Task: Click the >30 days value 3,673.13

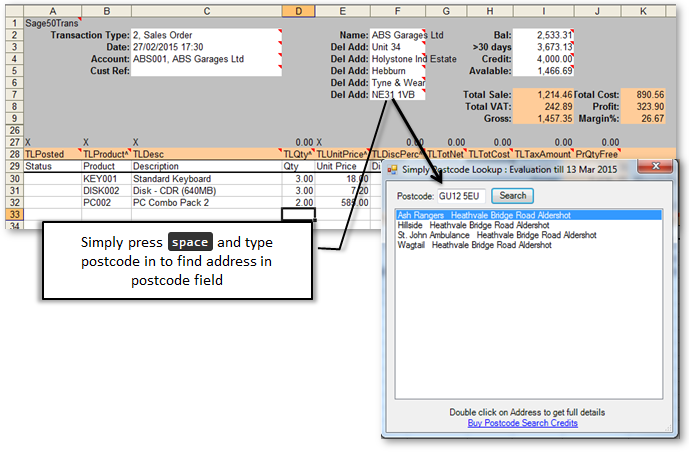Action: click(544, 47)
